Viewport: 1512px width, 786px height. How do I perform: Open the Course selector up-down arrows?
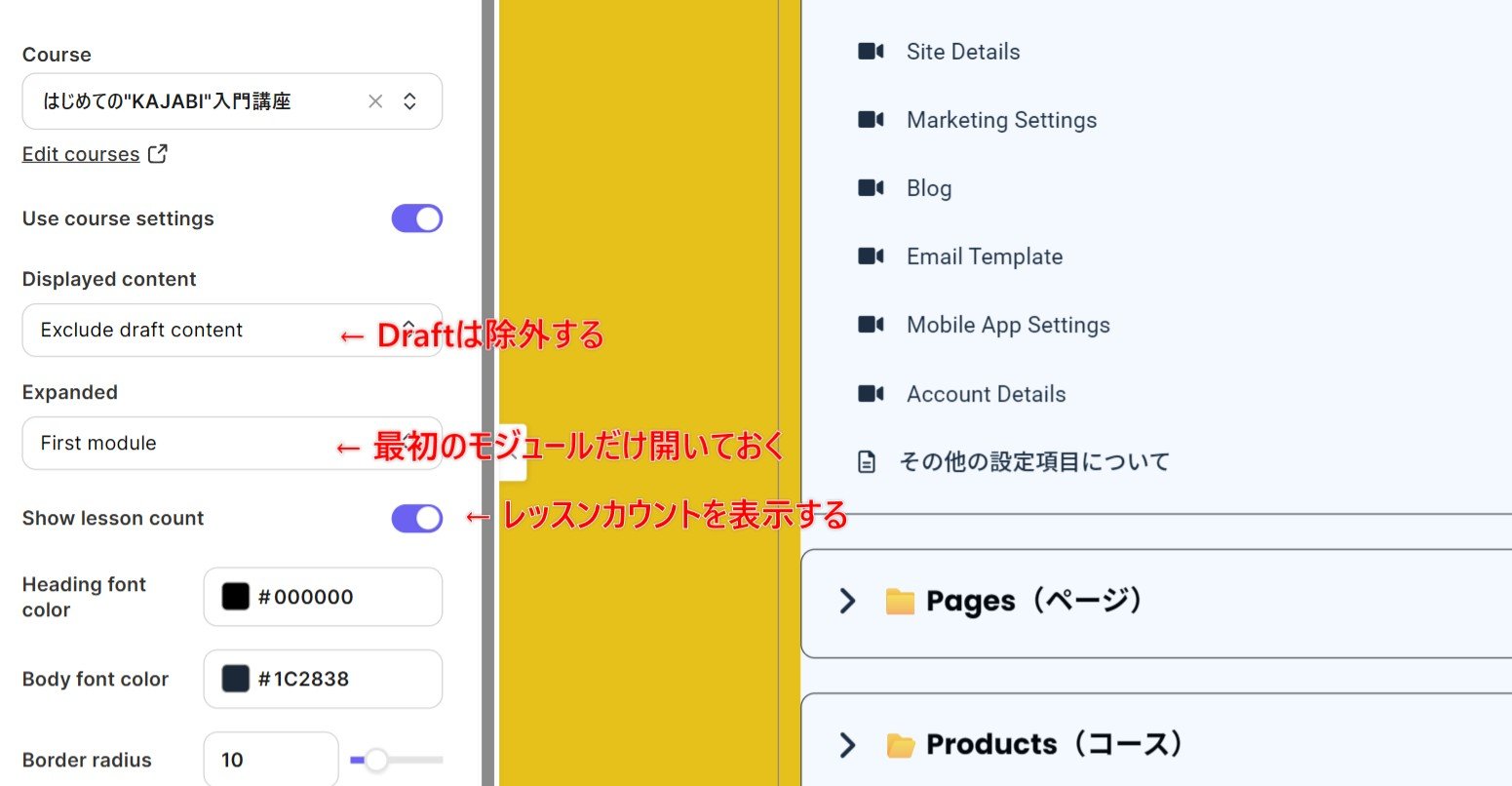coord(410,101)
